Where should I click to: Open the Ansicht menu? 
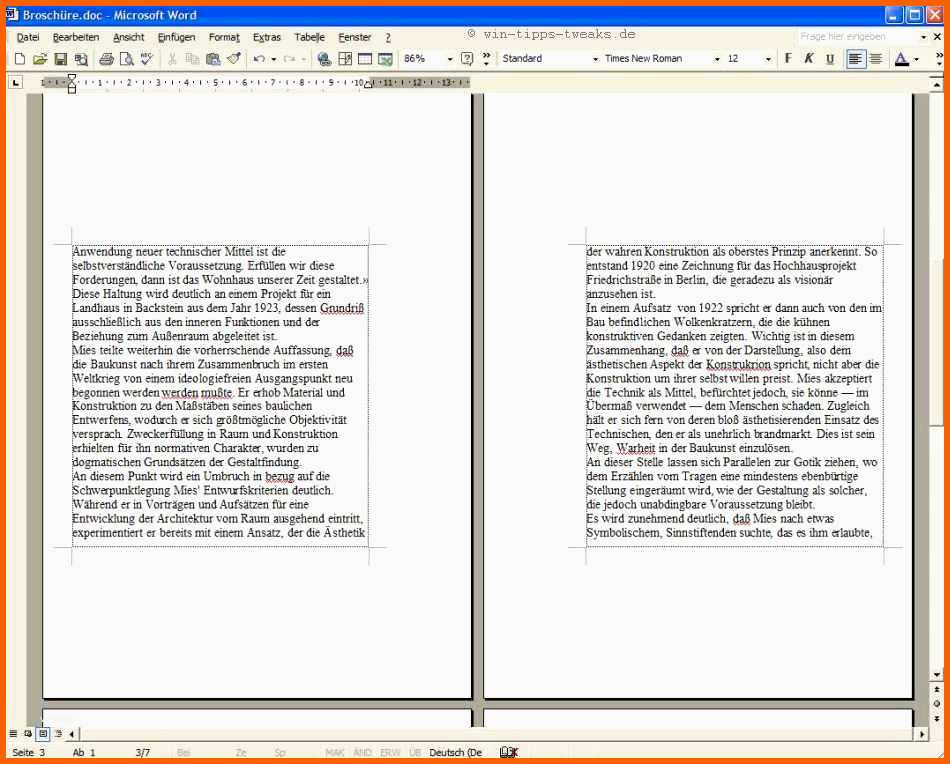point(128,38)
